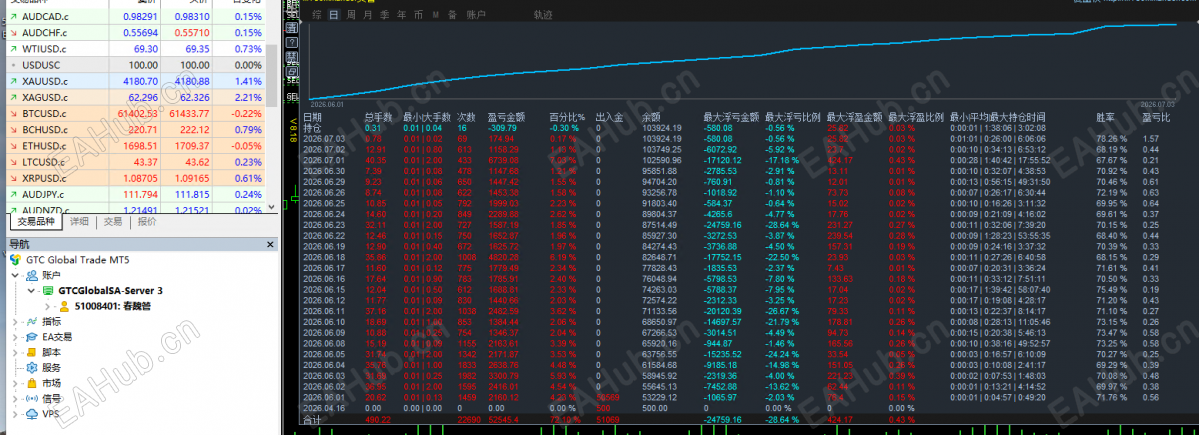
Task: Close the 导航 navigator panel
Action: point(270,245)
